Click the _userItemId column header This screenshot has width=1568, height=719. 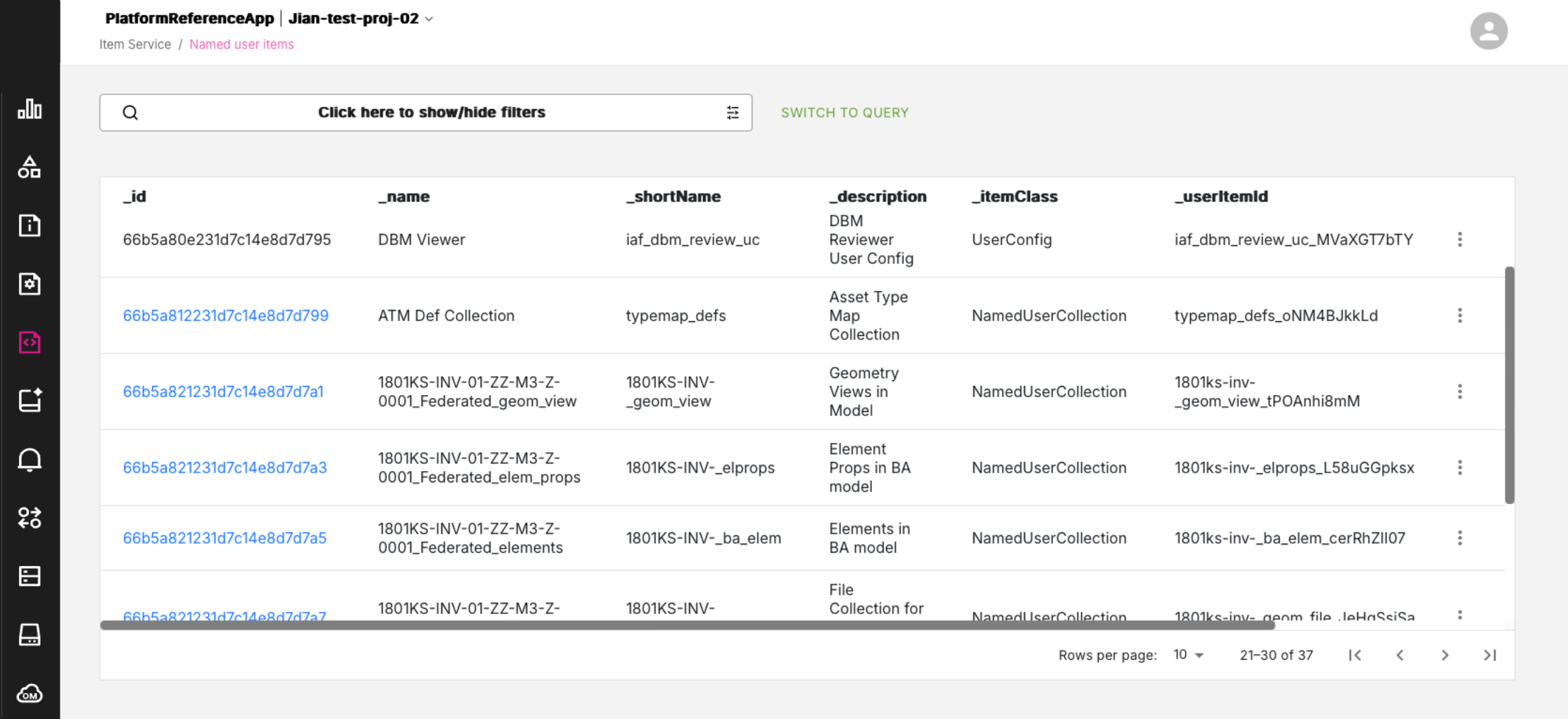click(1222, 196)
